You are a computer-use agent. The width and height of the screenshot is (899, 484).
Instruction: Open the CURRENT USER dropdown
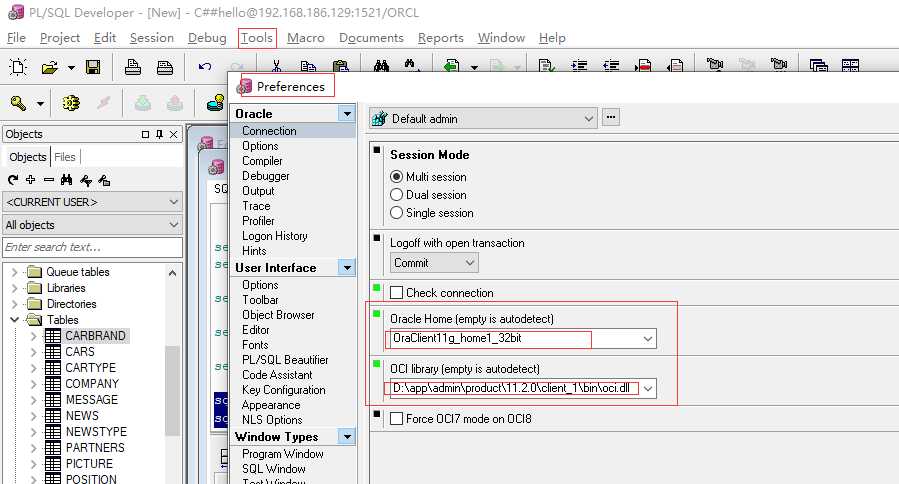pos(174,202)
